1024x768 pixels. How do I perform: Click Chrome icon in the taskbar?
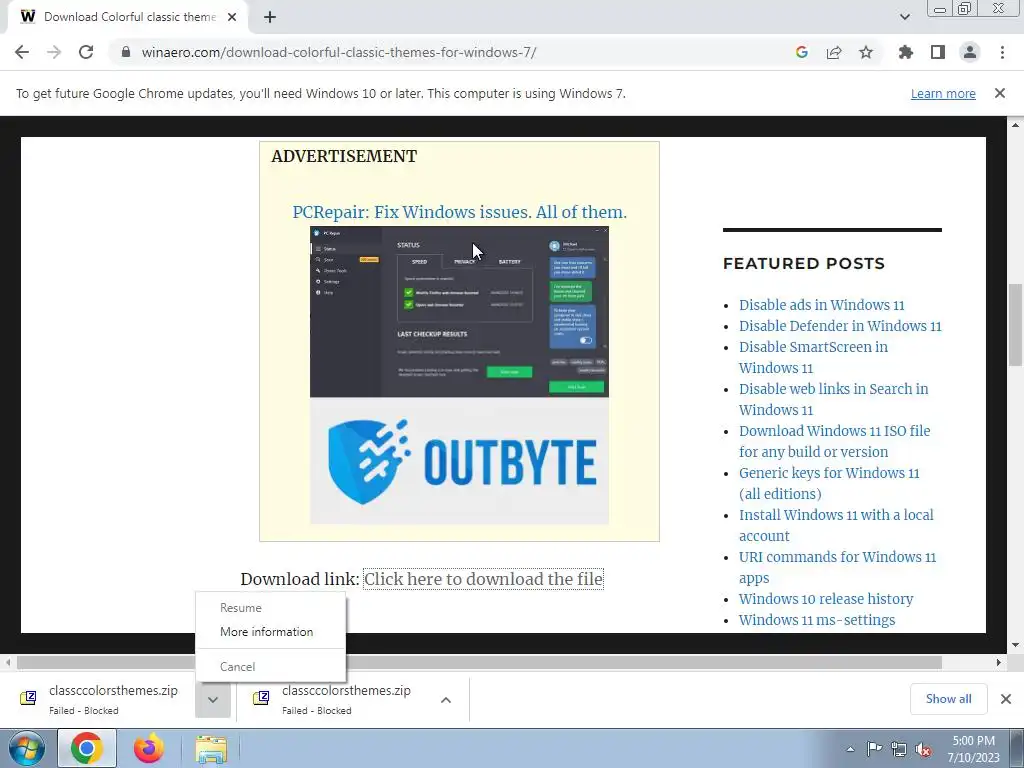(x=87, y=749)
